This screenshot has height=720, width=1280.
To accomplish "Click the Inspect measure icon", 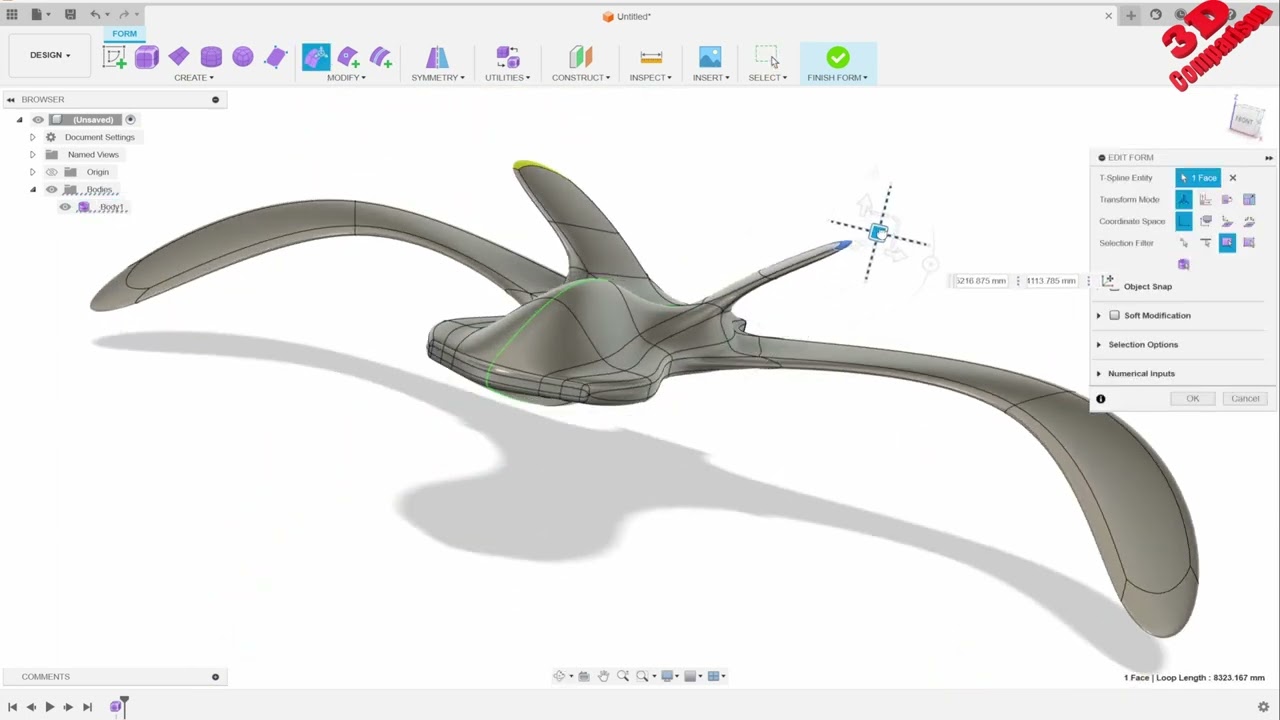I will (651, 57).
